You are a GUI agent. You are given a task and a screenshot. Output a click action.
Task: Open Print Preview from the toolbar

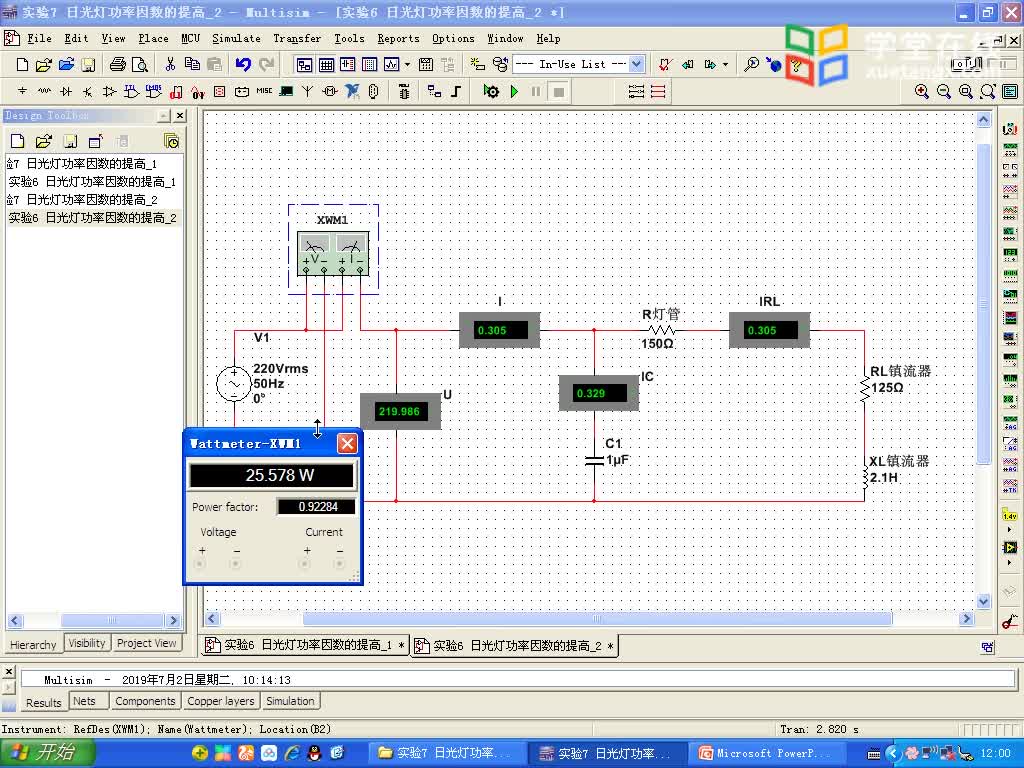[x=140, y=64]
